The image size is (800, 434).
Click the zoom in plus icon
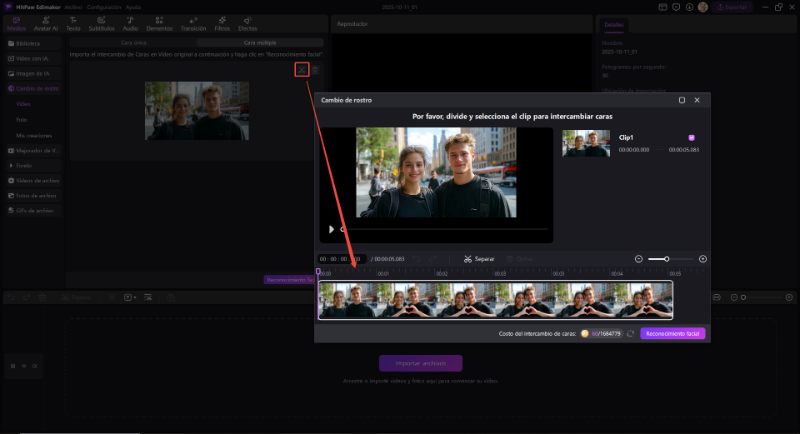pos(703,259)
